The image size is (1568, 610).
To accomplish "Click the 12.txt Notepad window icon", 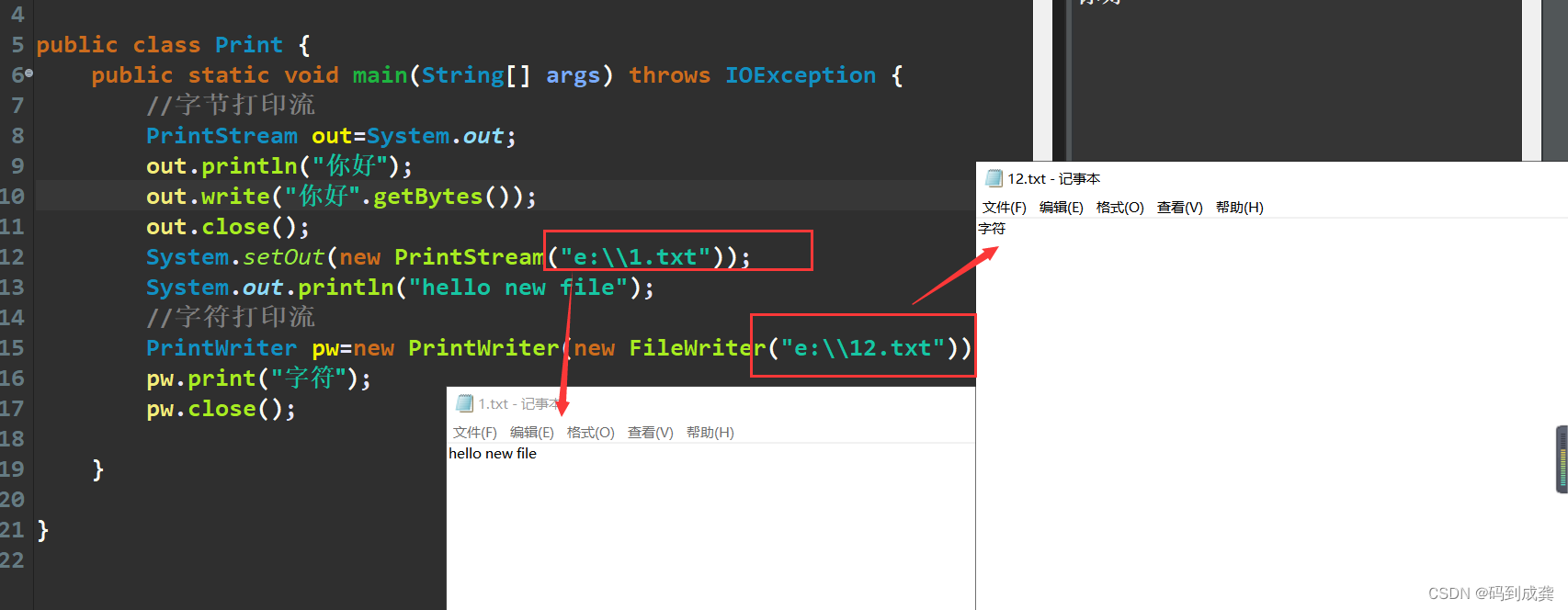I will 994,178.
